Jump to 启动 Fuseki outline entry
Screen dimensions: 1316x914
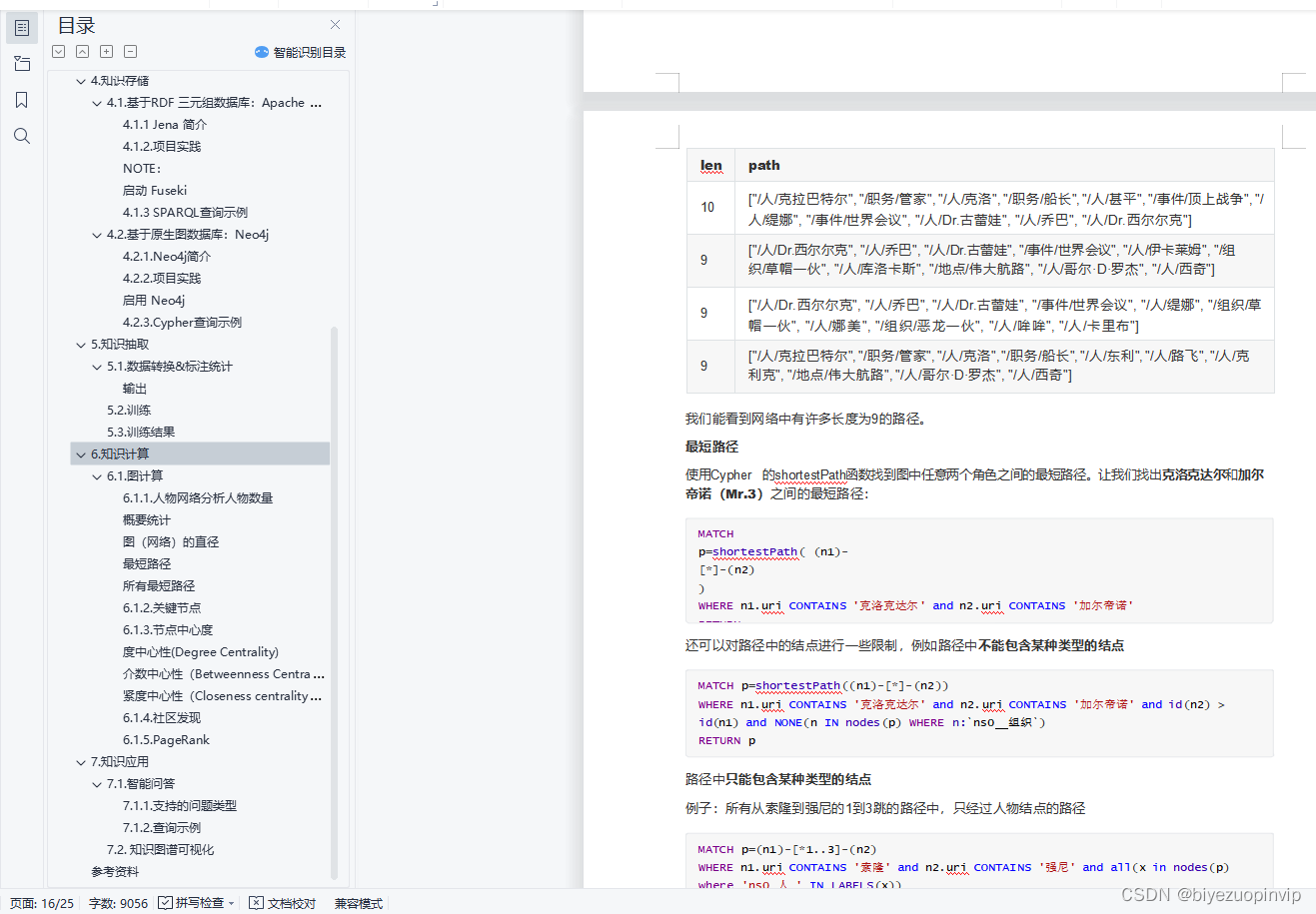coord(155,191)
